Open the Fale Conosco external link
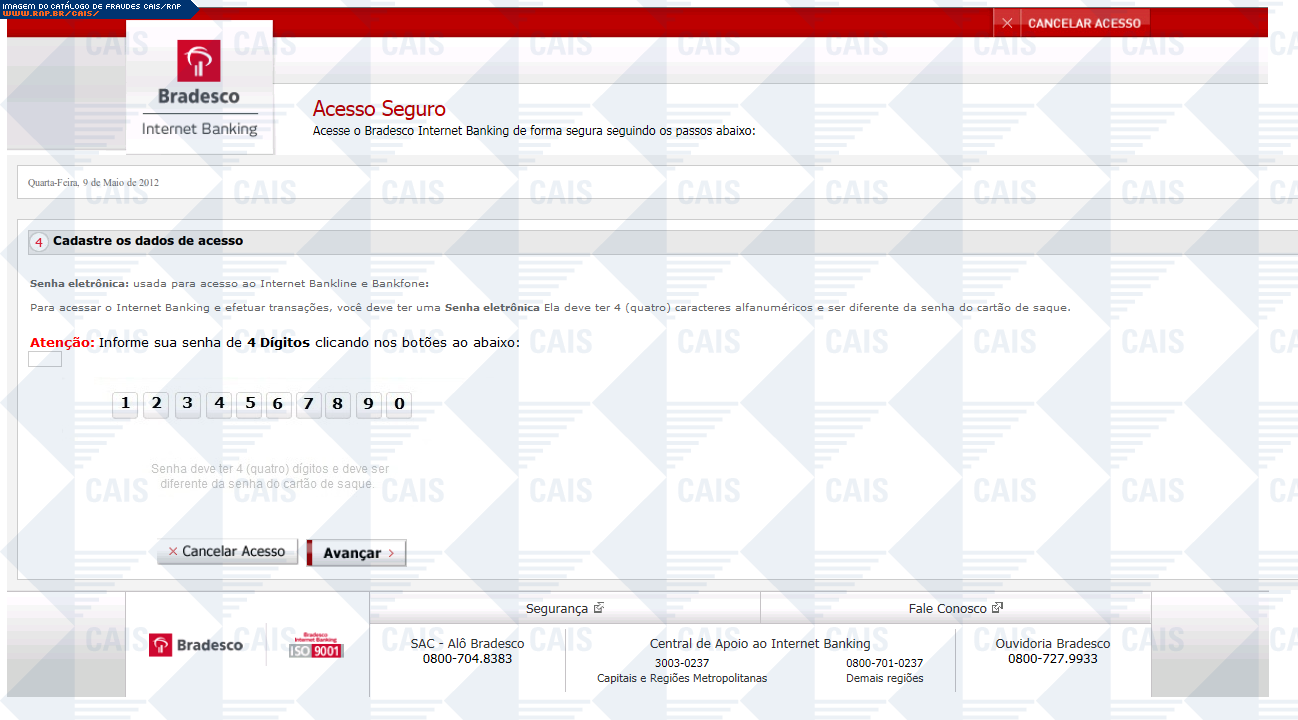1298x720 pixels. (954, 608)
